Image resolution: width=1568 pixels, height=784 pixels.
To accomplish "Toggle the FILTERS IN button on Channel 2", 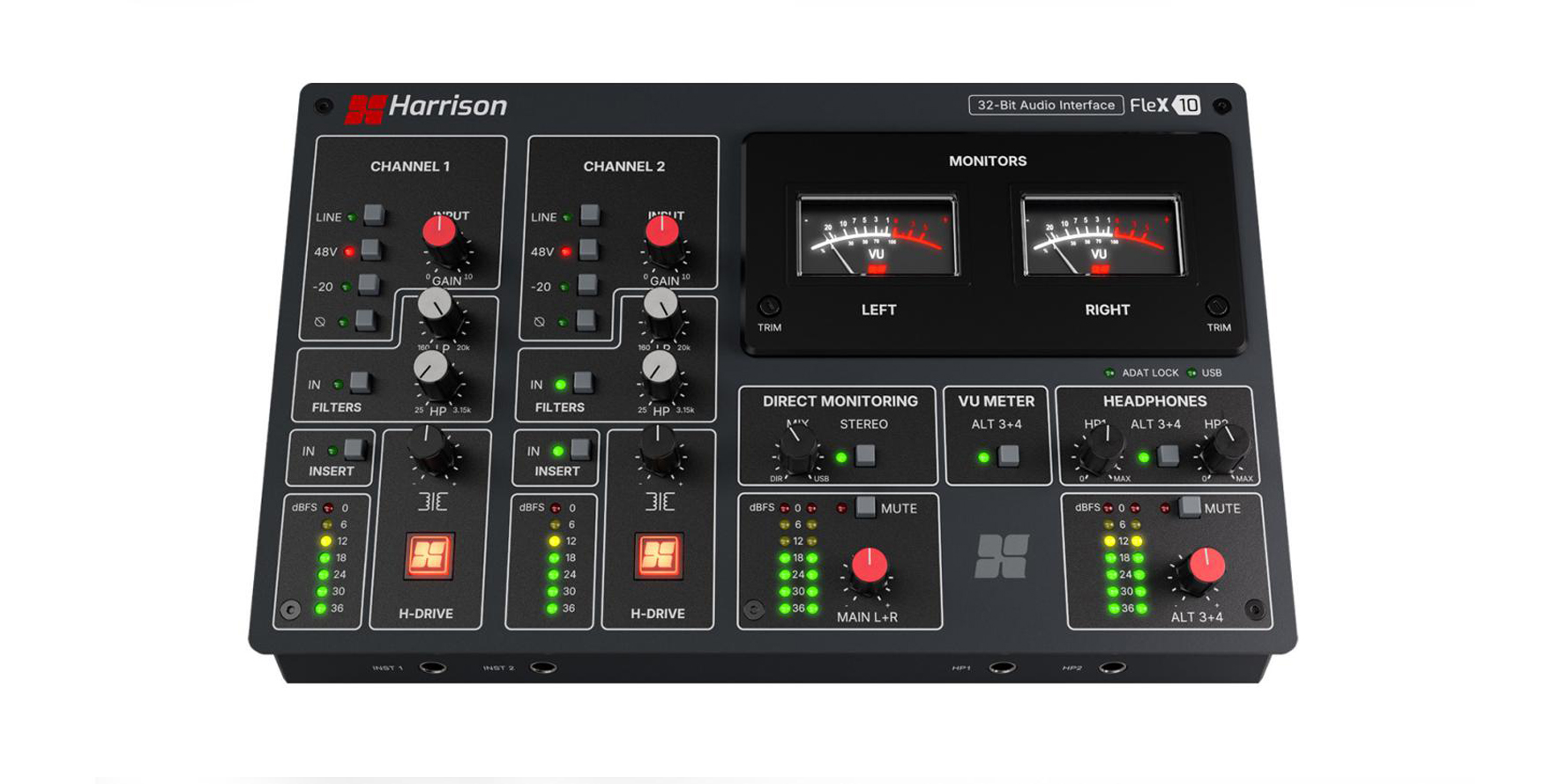I will (583, 382).
